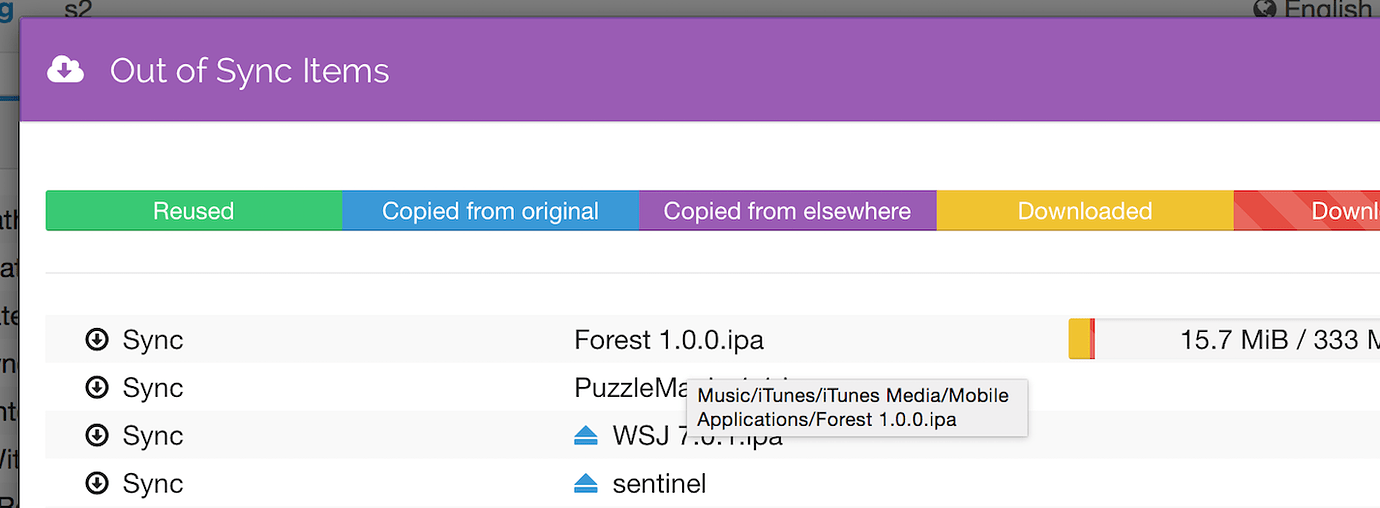Screen dimensions: 1380x508
Task: Select the yellow Downloaded legend segment
Action: click(1085, 211)
